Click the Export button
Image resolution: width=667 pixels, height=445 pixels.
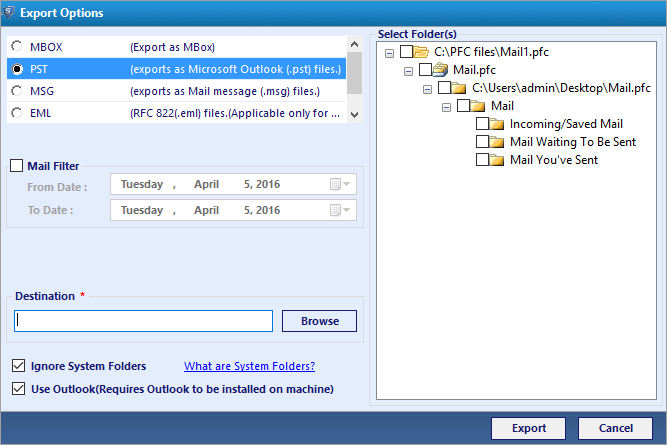coord(529,428)
